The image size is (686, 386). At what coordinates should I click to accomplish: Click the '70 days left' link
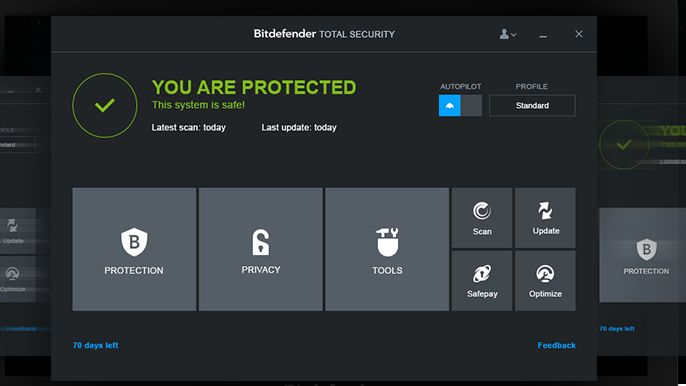click(95, 345)
